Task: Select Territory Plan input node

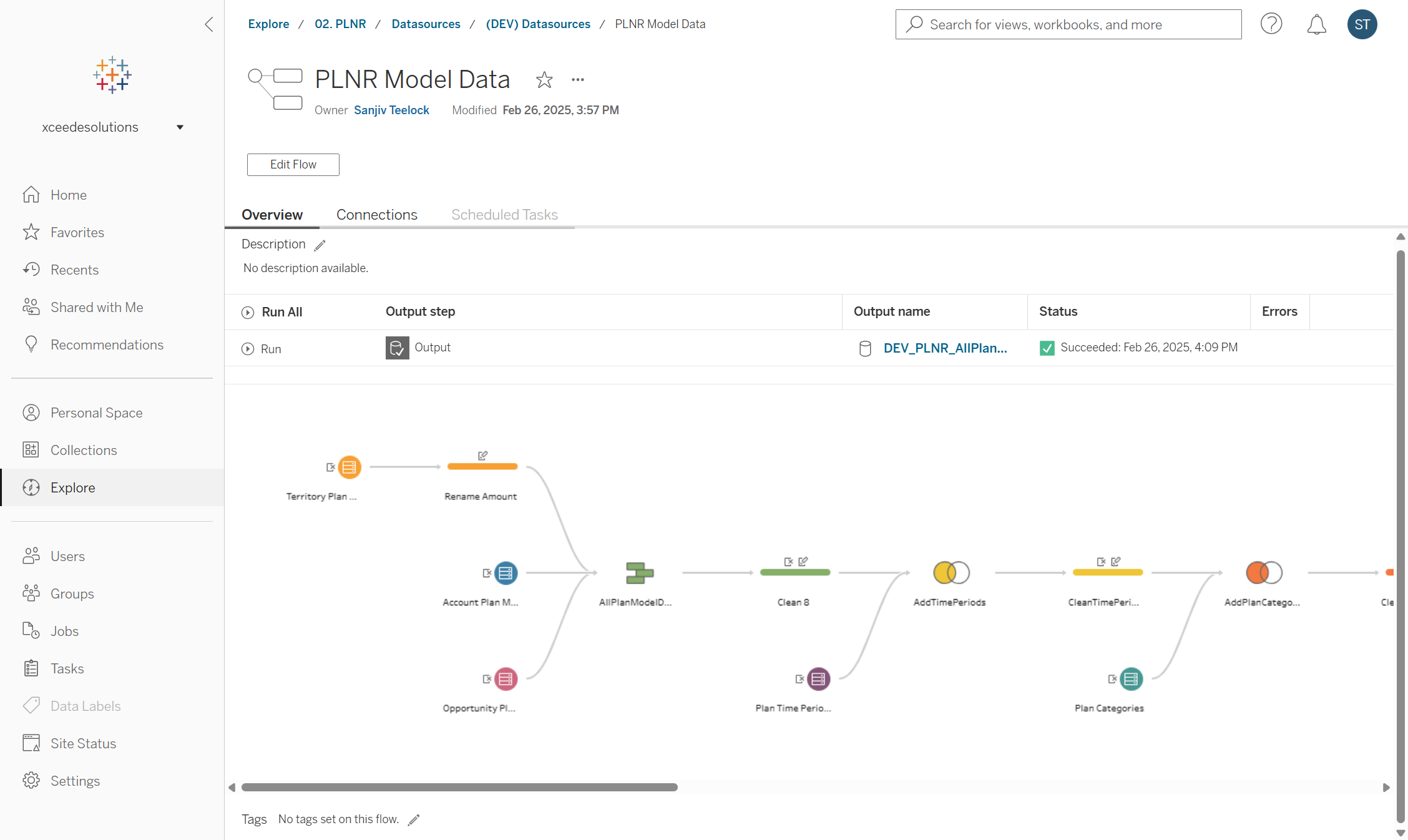Action: (x=350, y=467)
